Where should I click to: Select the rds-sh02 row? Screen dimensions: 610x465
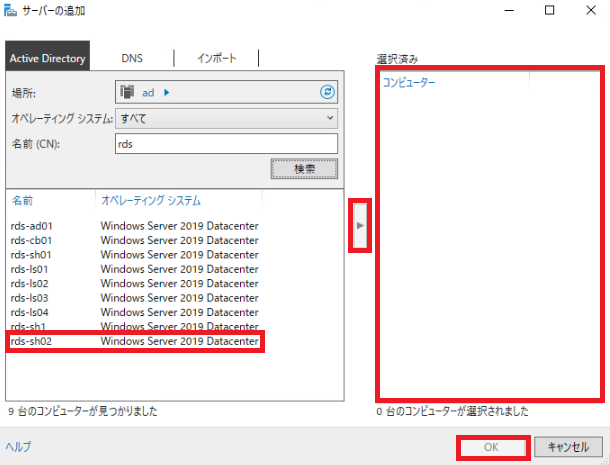pyautogui.click(x=135, y=341)
